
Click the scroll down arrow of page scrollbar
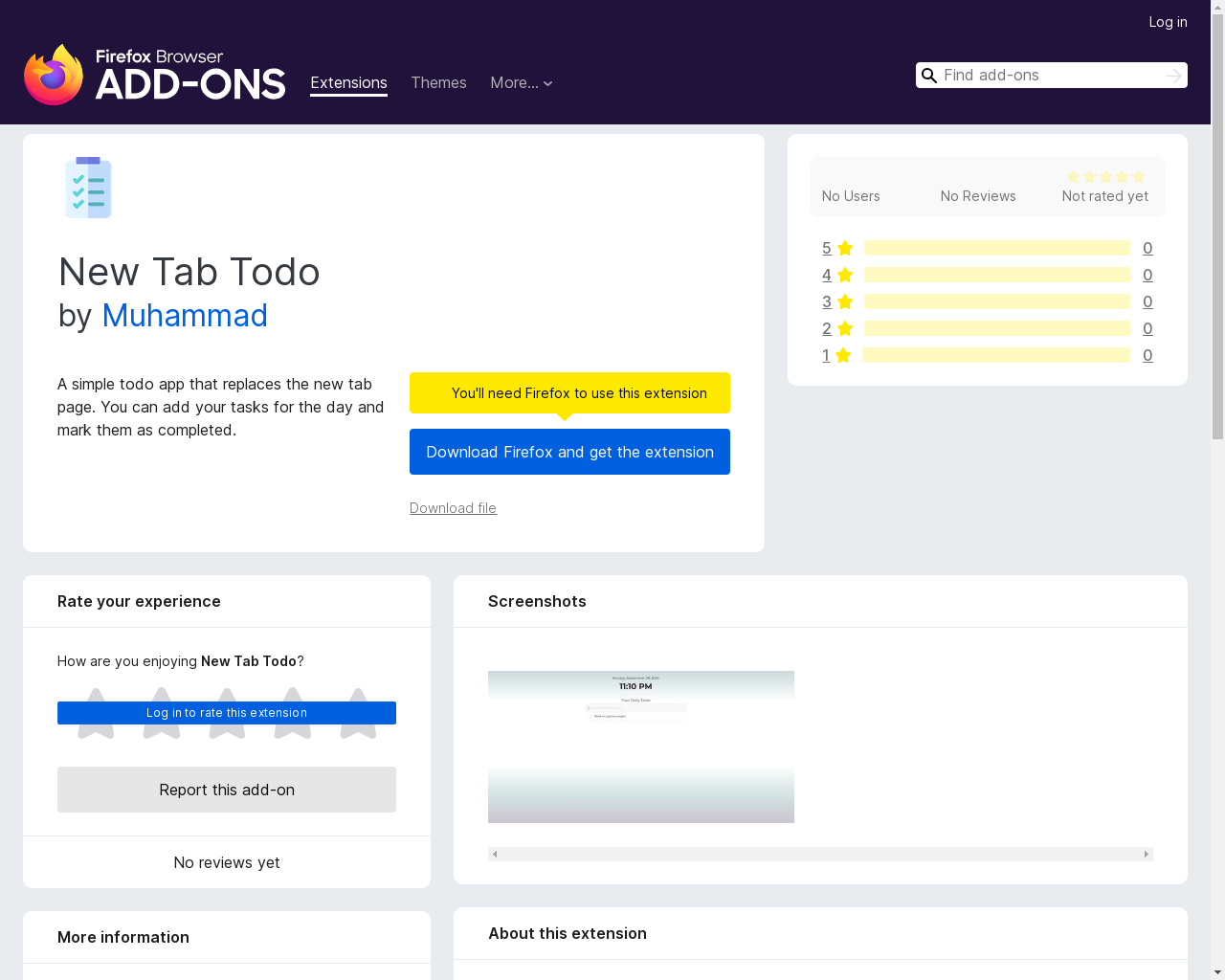pyautogui.click(x=1217, y=972)
